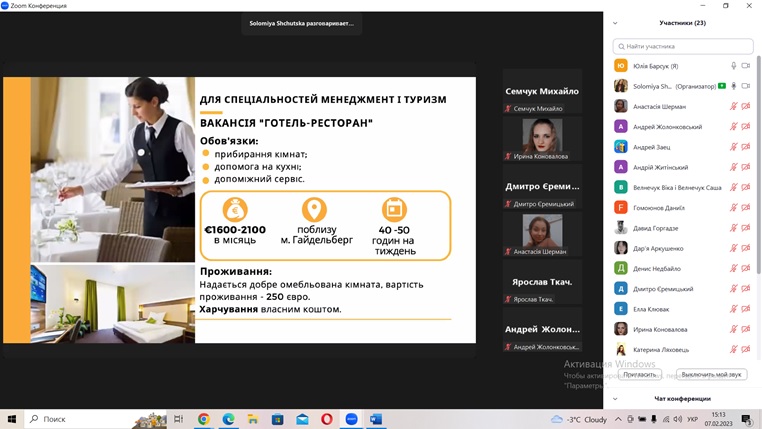Screen dimensions: 762x429
Task: Open the Windows Start menu
Action: click(x=12, y=419)
